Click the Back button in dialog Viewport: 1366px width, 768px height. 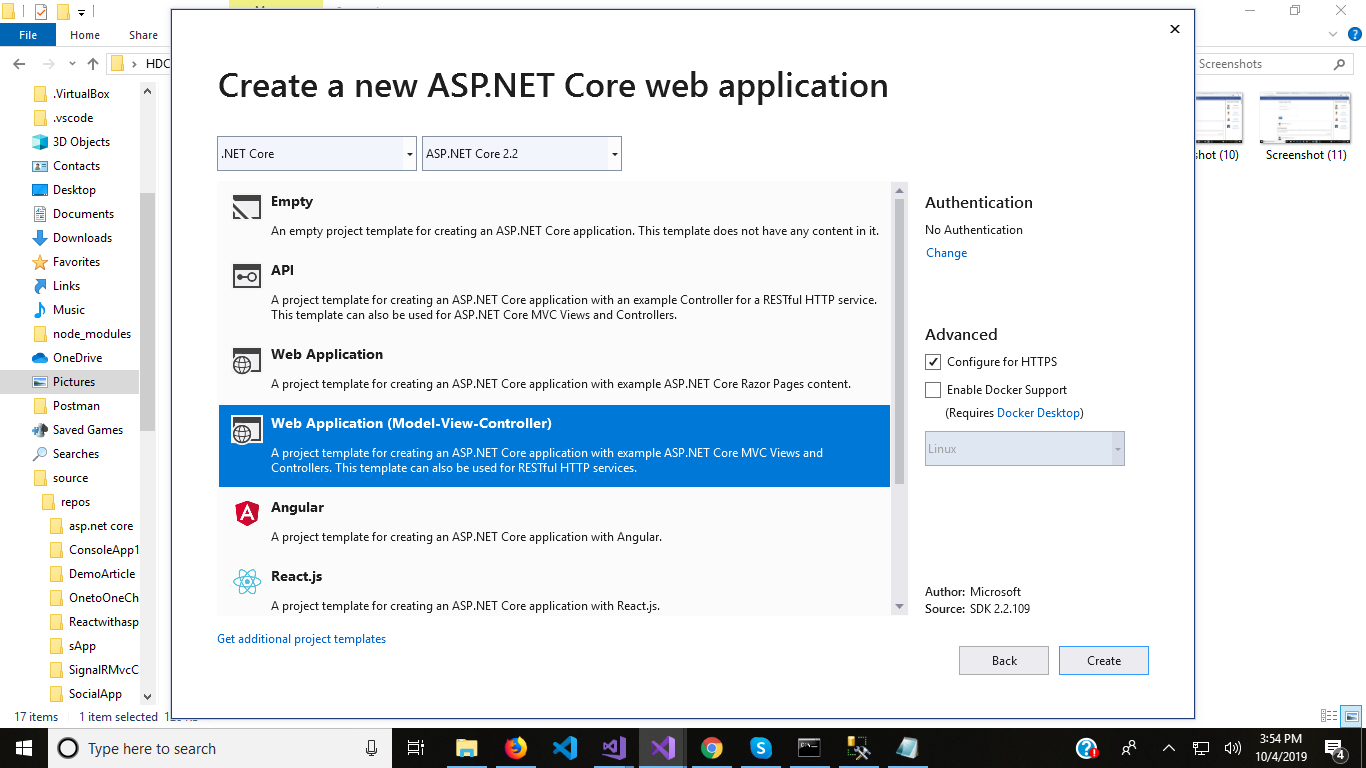1004,661
